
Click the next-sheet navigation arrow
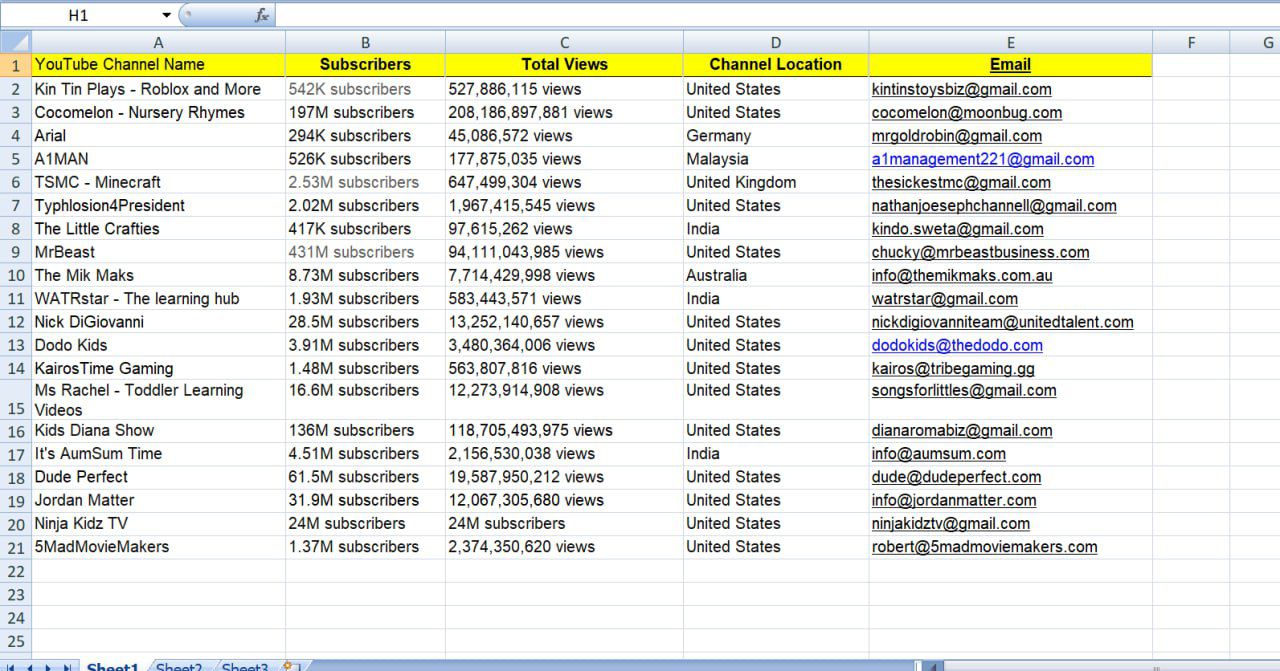48,666
